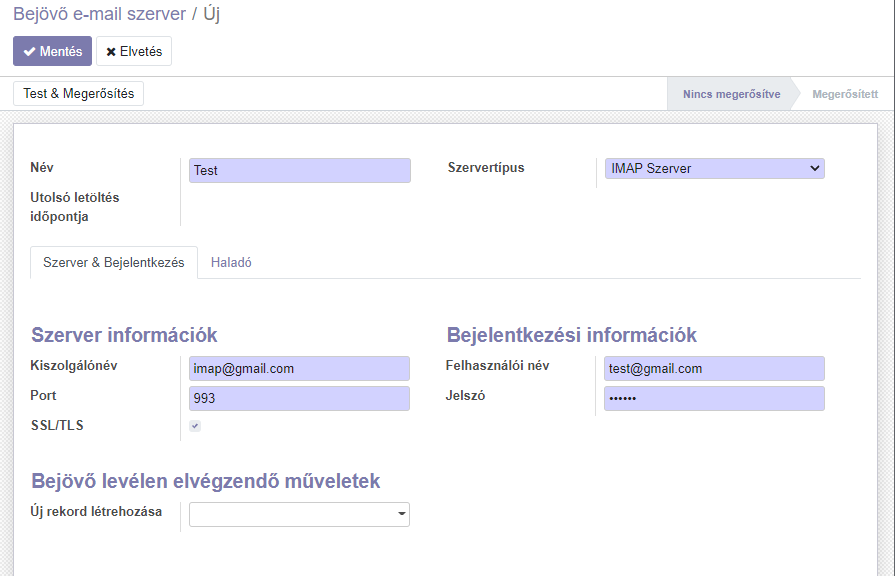Open the Szervertípus IMAP Szerver dropdown

click(x=715, y=168)
